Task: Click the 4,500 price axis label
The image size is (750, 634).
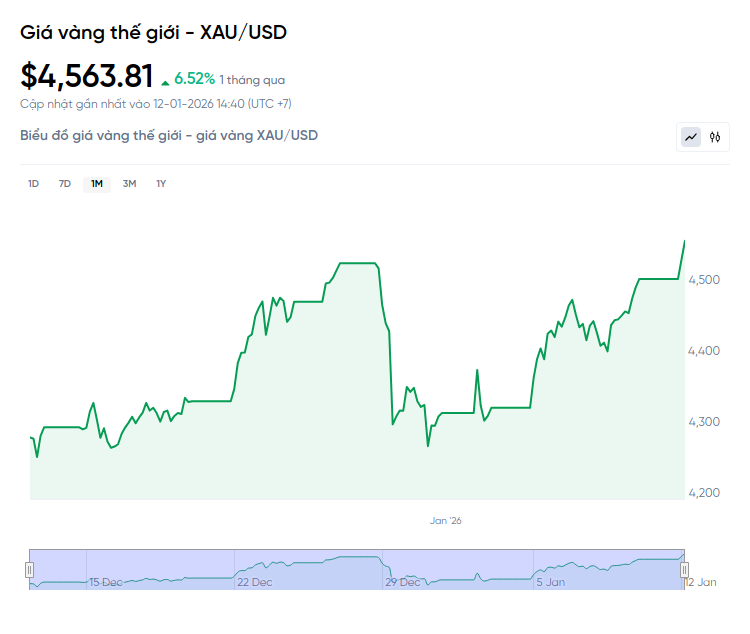Action: (705, 279)
